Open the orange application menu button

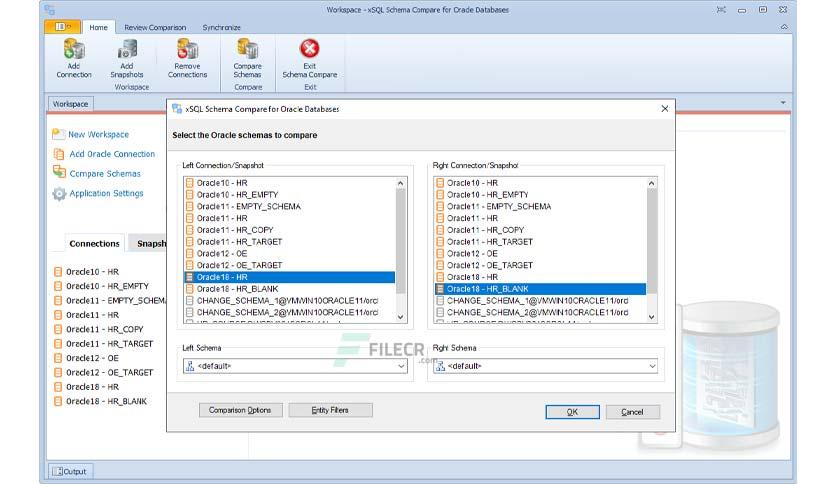[x=63, y=27]
